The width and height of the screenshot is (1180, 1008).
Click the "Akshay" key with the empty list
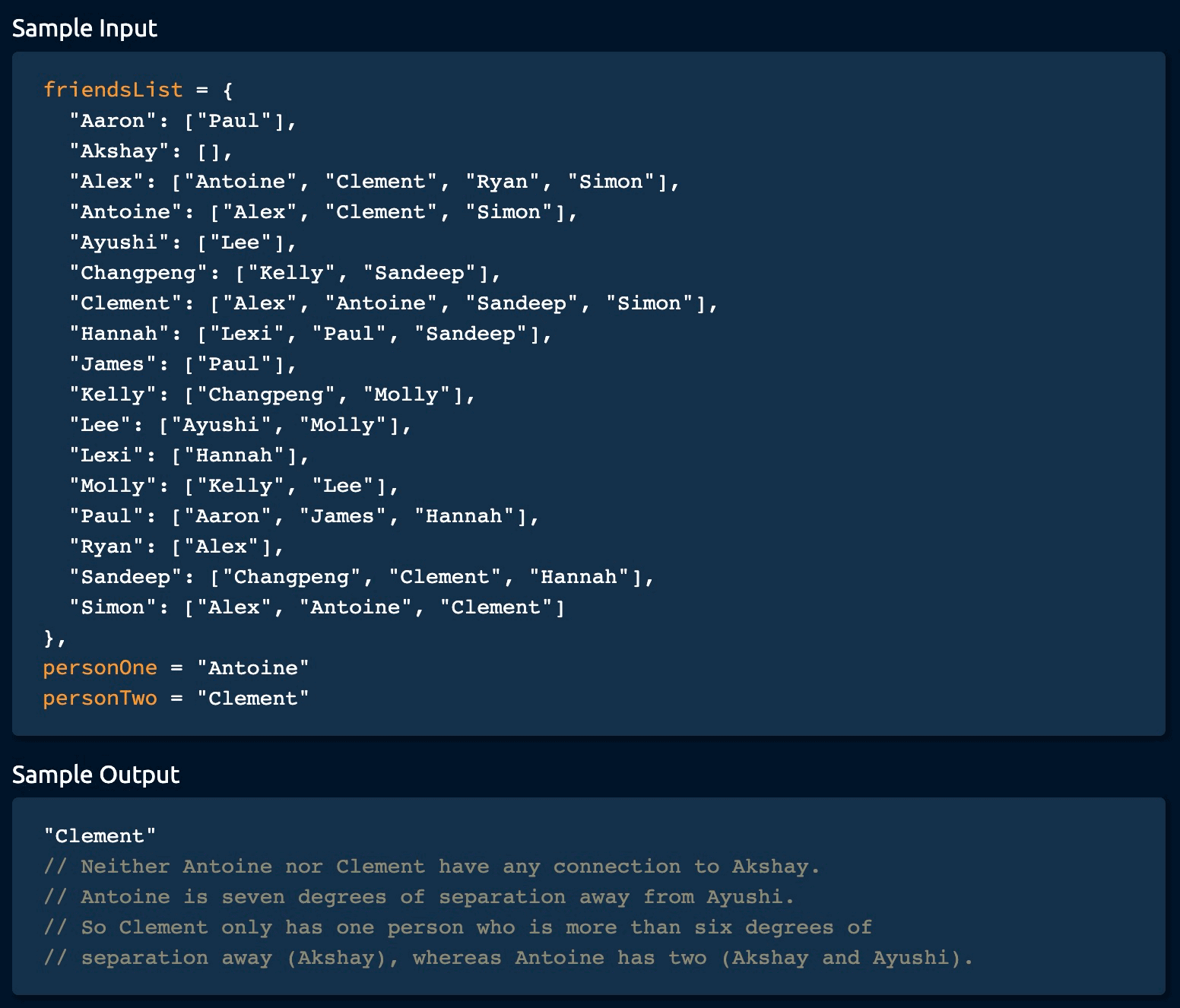pyautogui.click(x=113, y=151)
